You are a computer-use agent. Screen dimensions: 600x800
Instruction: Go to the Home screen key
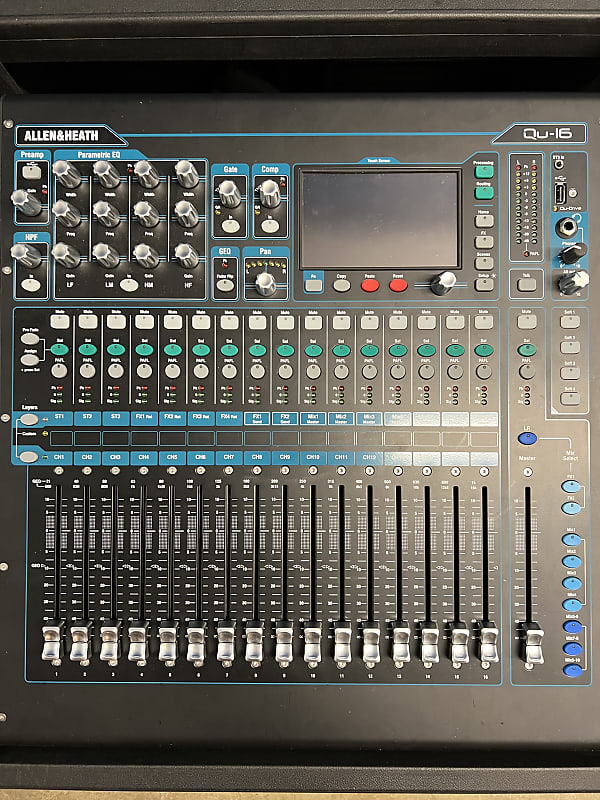coord(484,221)
